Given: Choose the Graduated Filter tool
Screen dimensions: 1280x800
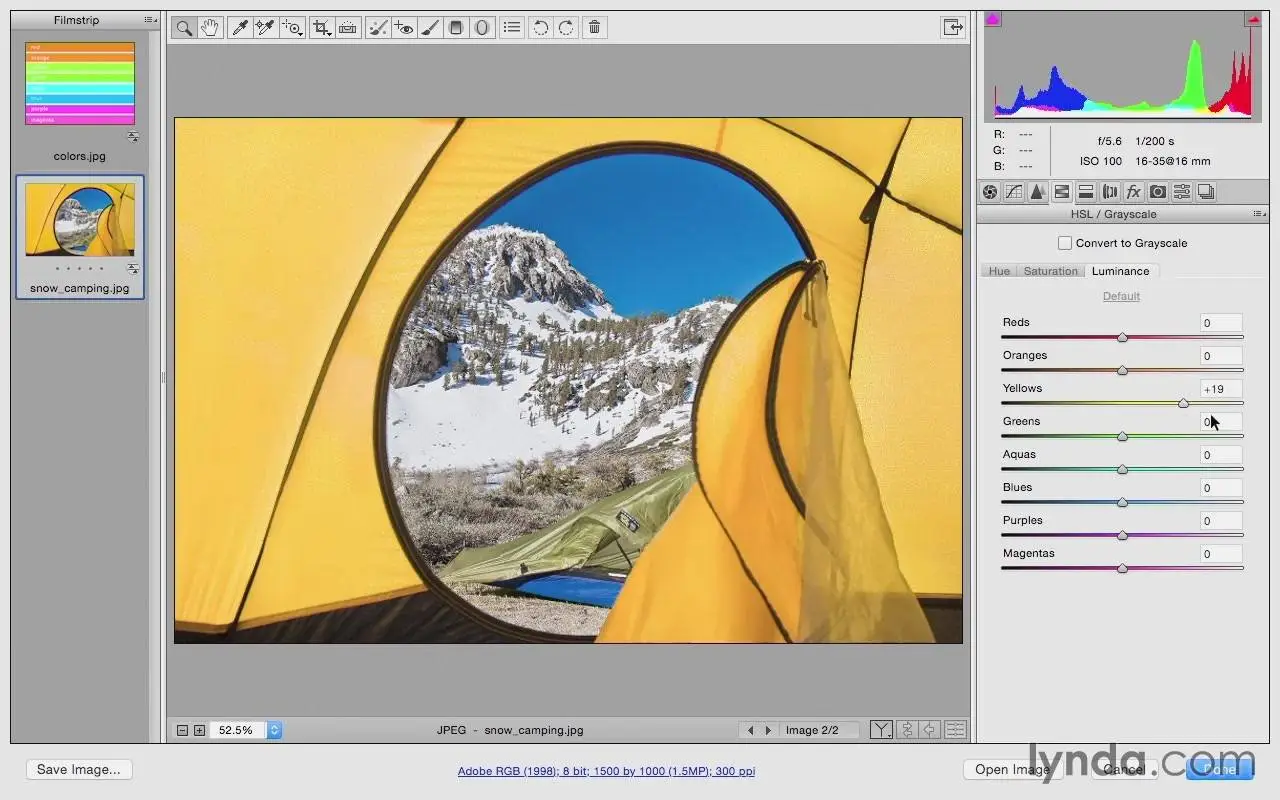Looking at the screenshot, I should [456, 28].
